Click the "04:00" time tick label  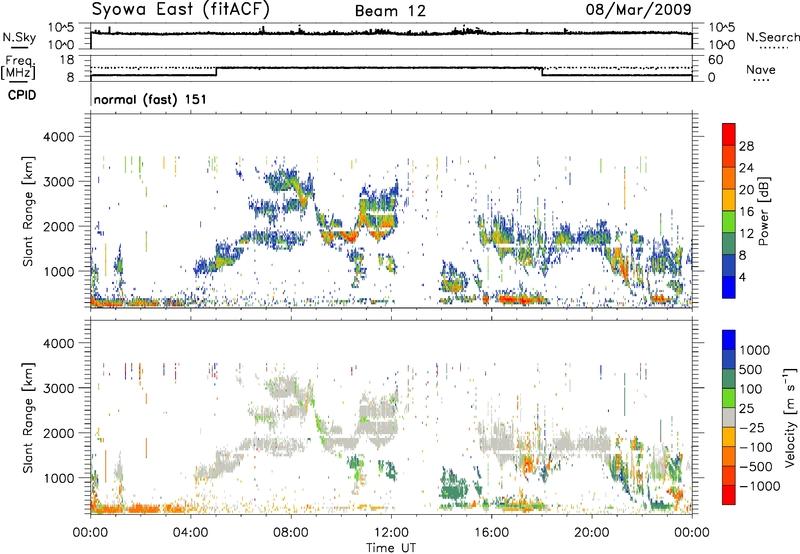click(x=191, y=533)
